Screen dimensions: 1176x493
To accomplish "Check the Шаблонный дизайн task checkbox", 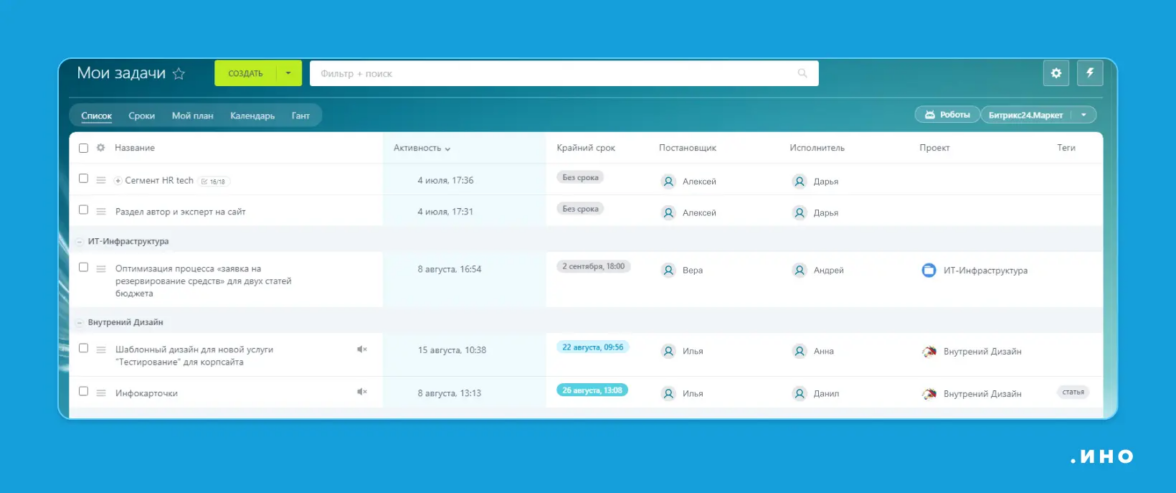I will (83, 348).
